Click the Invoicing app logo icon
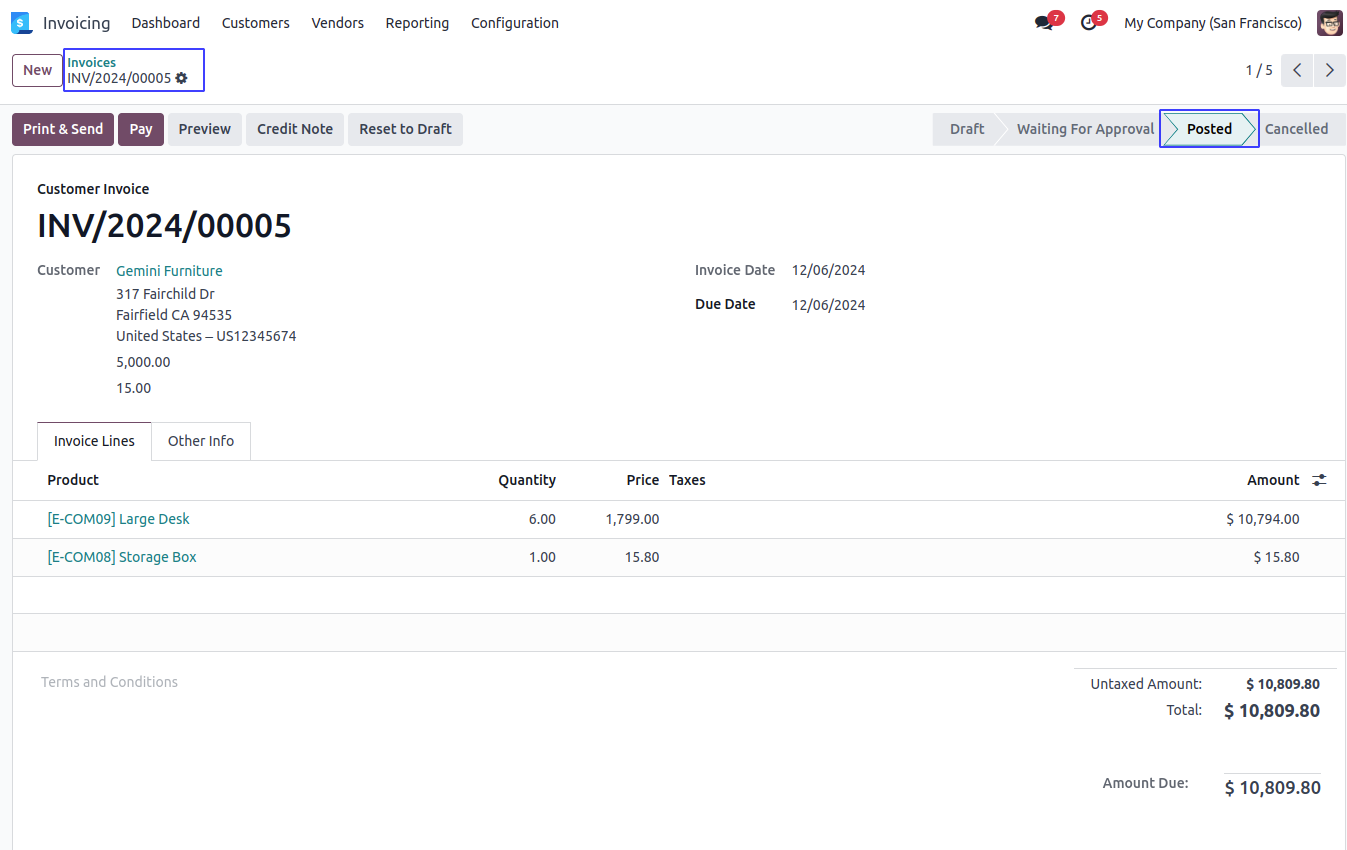1347x850 pixels. (x=21, y=23)
